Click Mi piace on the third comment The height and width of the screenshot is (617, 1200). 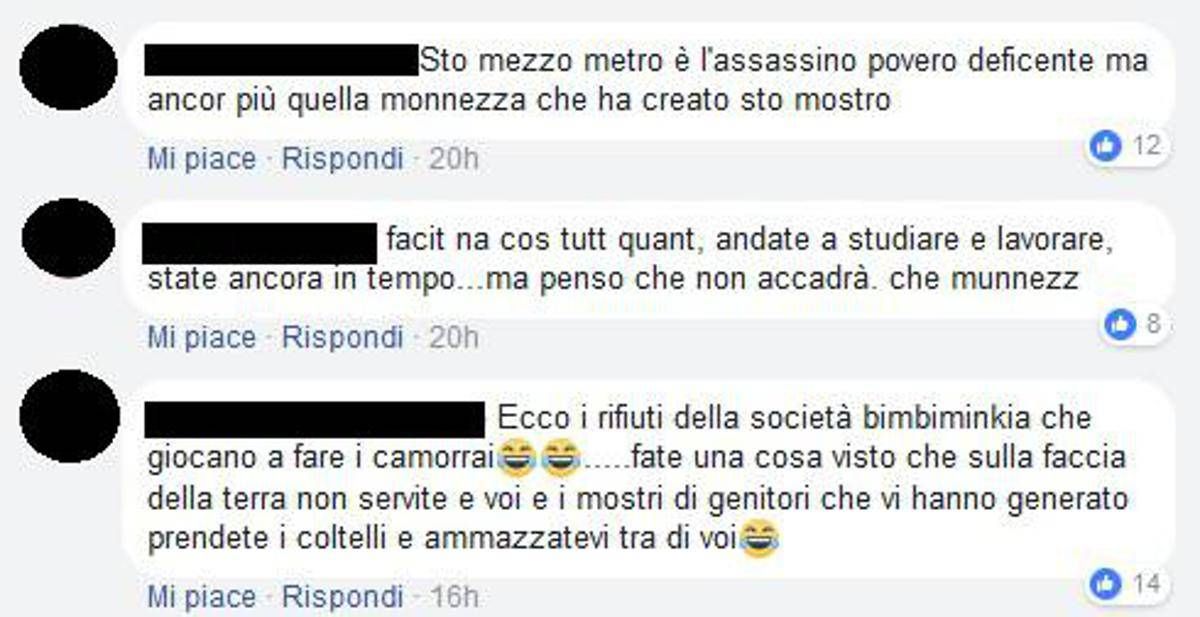point(202,597)
